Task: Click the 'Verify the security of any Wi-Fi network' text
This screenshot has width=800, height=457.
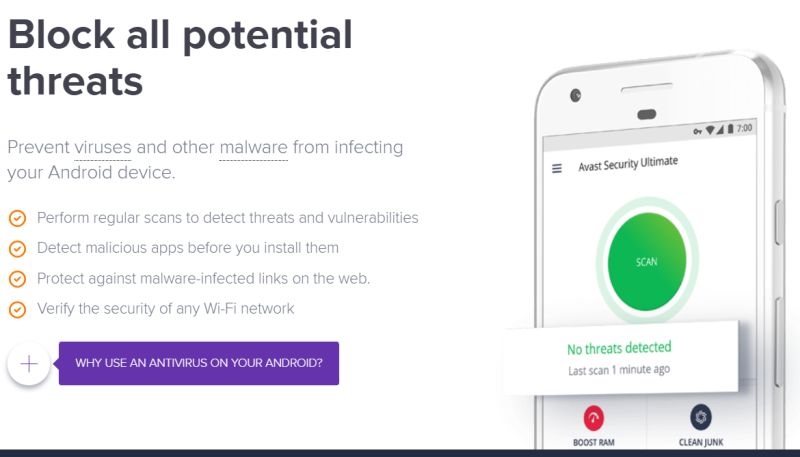Action: click(x=165, y=309)
